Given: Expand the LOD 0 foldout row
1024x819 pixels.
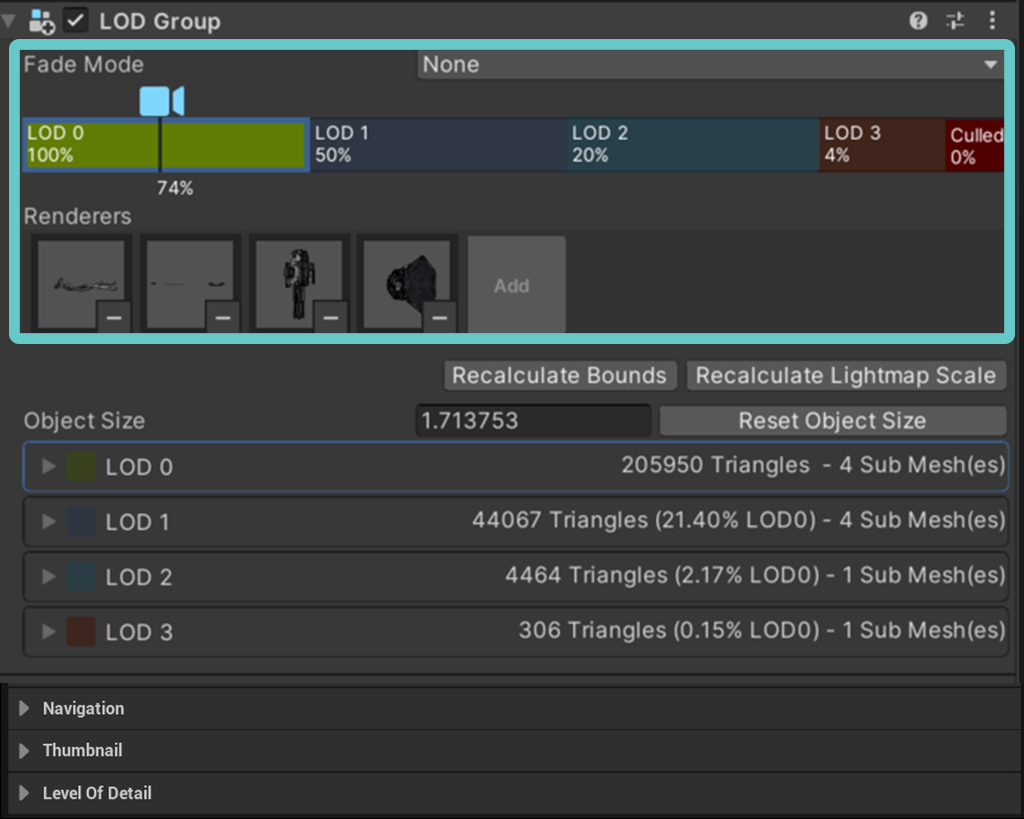Looking at the screenshot, I should tap(516, 466).
